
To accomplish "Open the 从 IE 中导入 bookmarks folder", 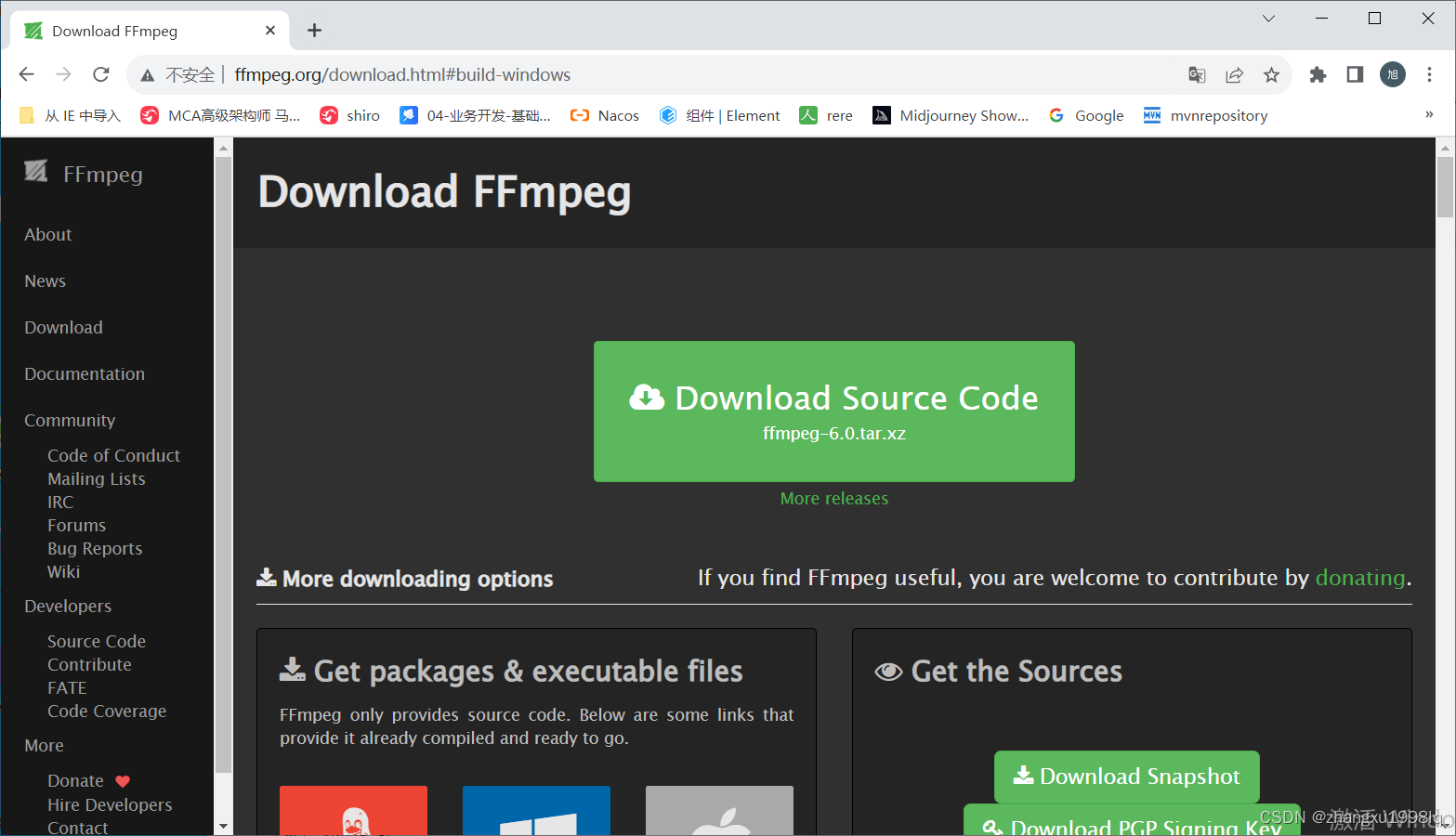I will [x=71, y=115].
